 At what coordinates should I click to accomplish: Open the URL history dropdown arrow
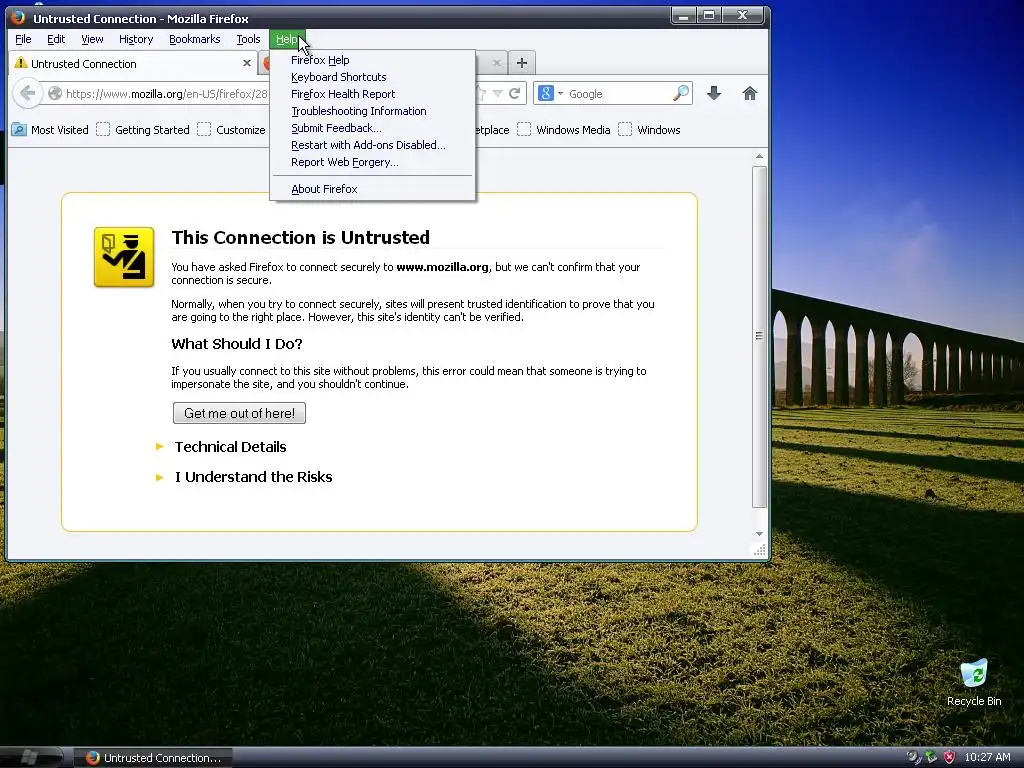click(x=497, y=93)
